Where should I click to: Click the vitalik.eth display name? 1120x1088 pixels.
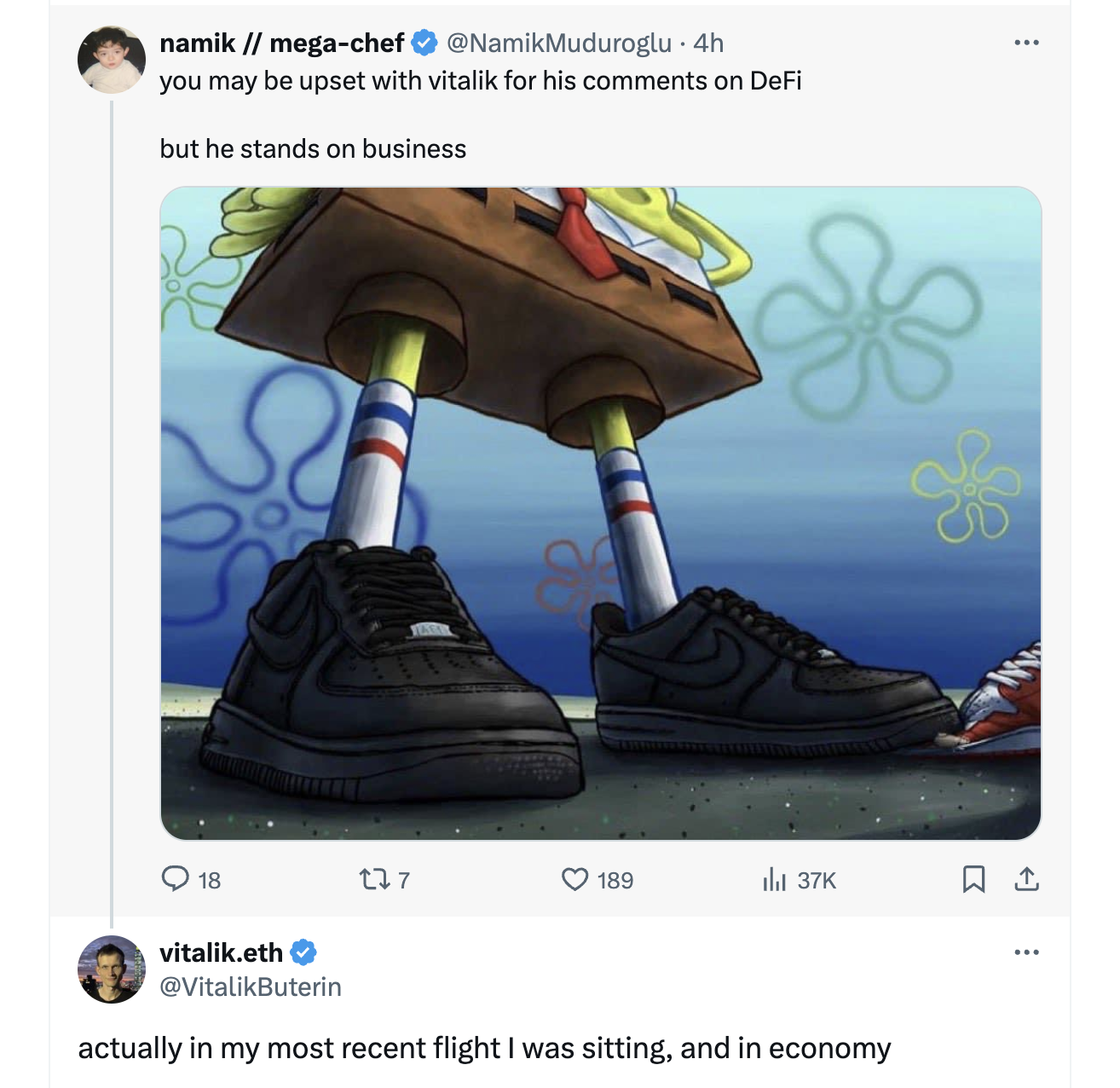(x=221, y=952)
